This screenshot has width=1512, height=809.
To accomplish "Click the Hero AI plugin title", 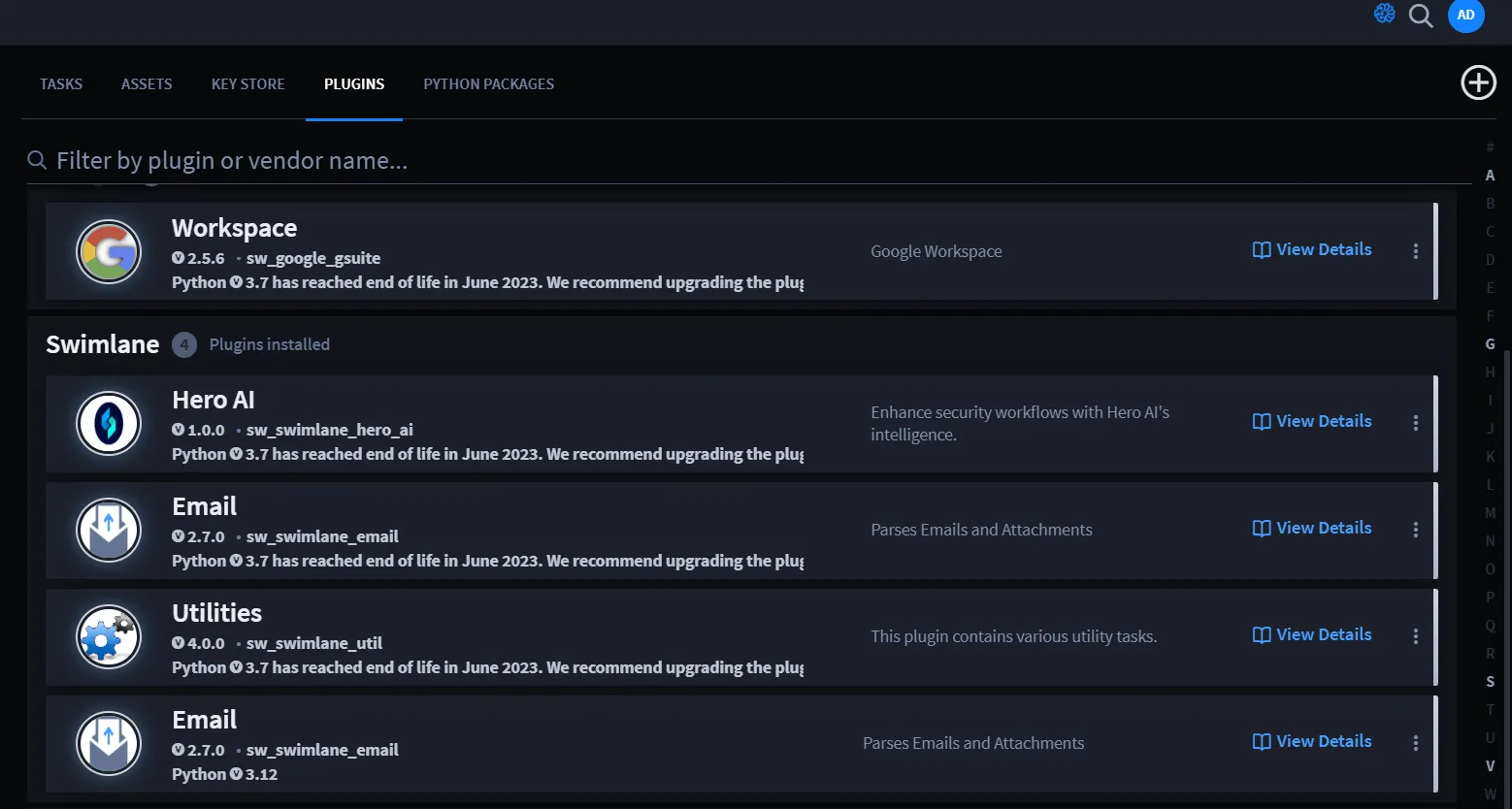I will (214, 400).
